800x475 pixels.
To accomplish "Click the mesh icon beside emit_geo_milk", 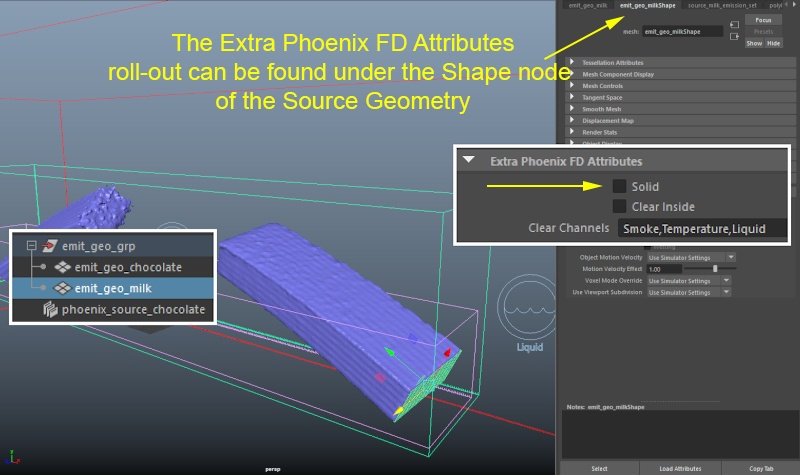I will 62,288.
